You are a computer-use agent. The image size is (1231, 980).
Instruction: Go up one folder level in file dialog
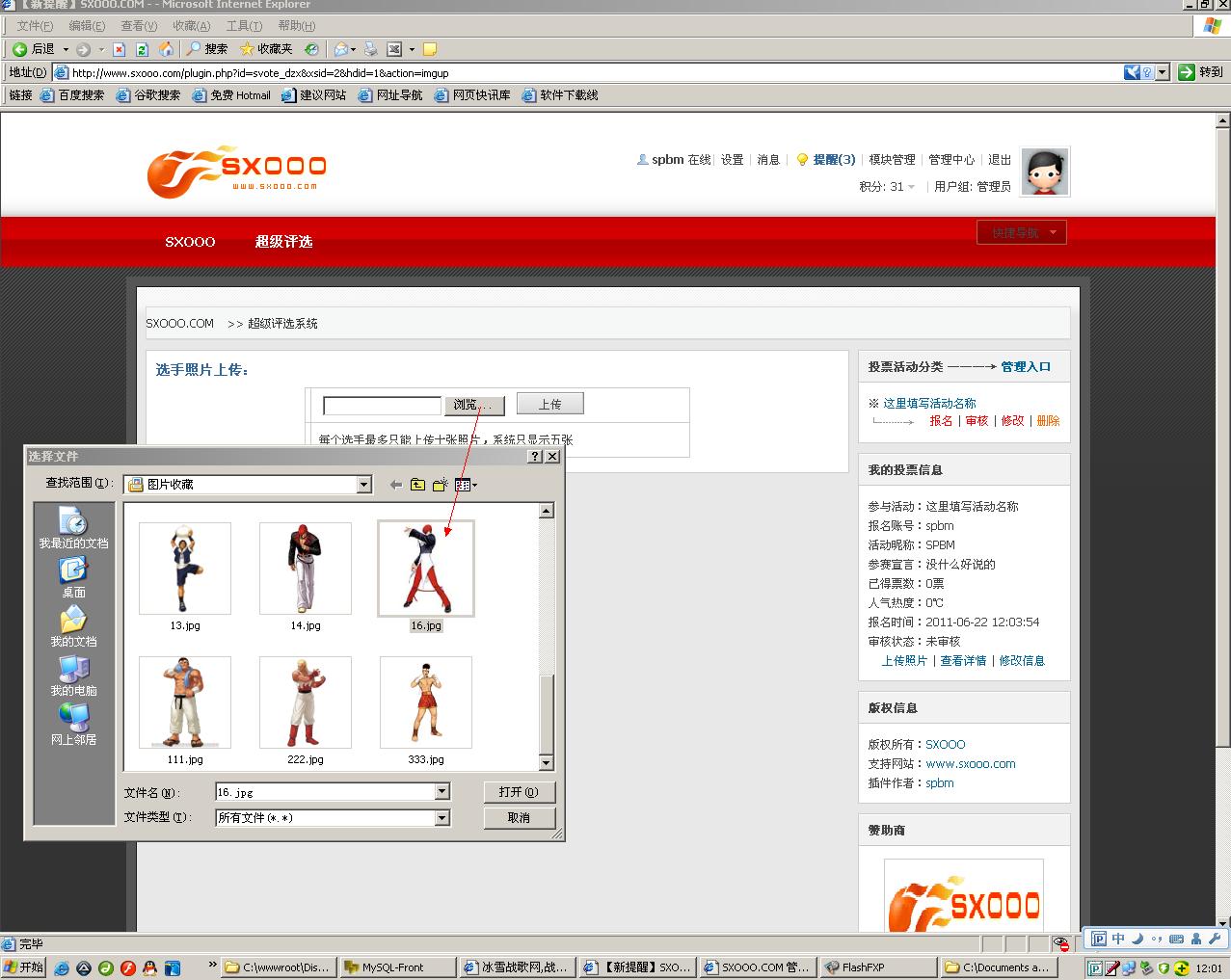point(417,485)
